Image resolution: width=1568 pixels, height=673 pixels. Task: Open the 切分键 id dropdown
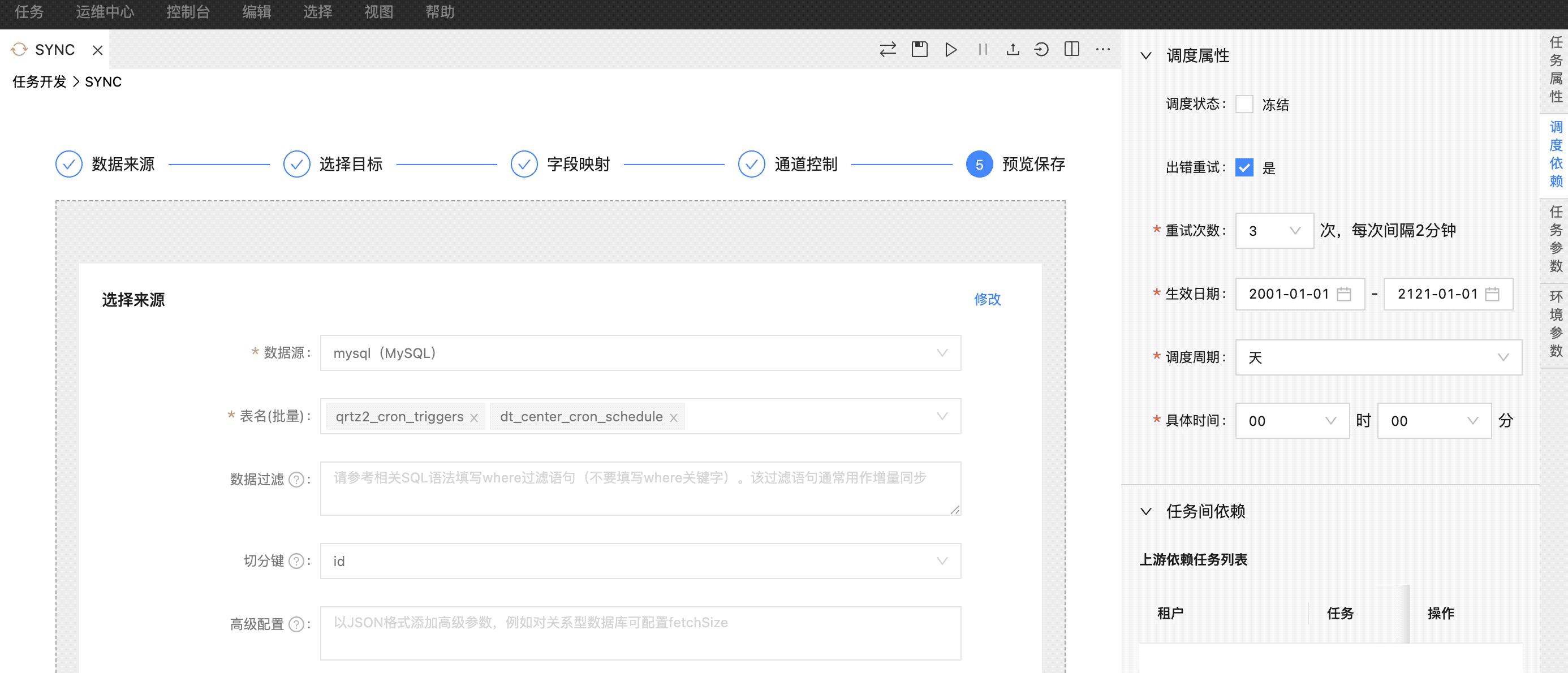640,561
